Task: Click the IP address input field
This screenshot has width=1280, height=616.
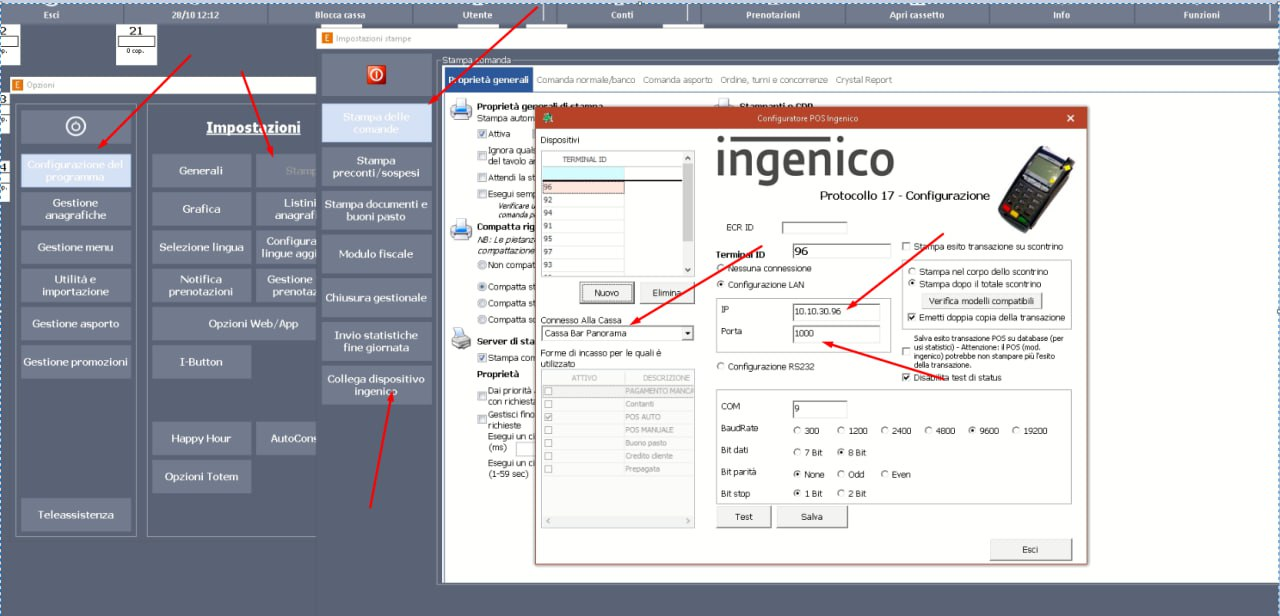Action: coord(835,311)
